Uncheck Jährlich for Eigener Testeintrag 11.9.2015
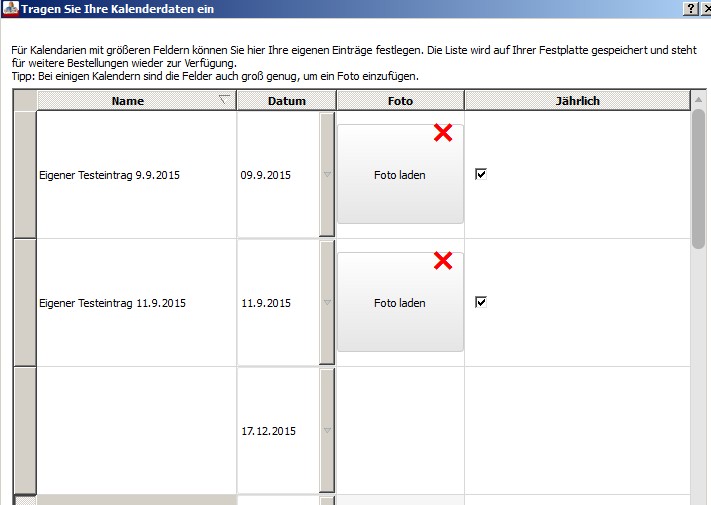This screenshot has height=505, width=711. (x=481, y=302)
